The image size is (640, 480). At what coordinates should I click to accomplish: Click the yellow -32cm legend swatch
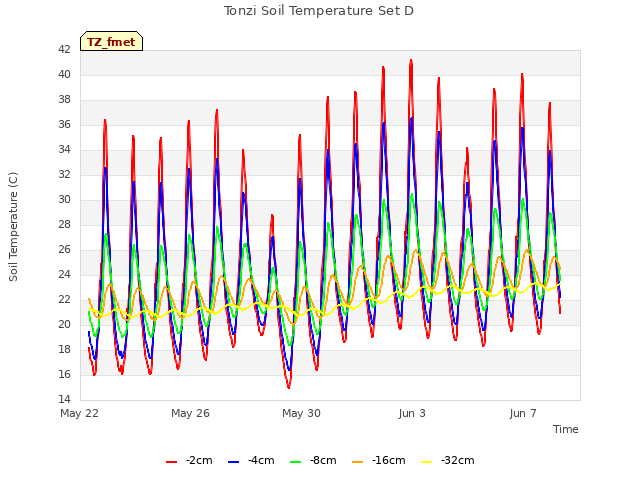pyautogui.click(x=427, y=462)
